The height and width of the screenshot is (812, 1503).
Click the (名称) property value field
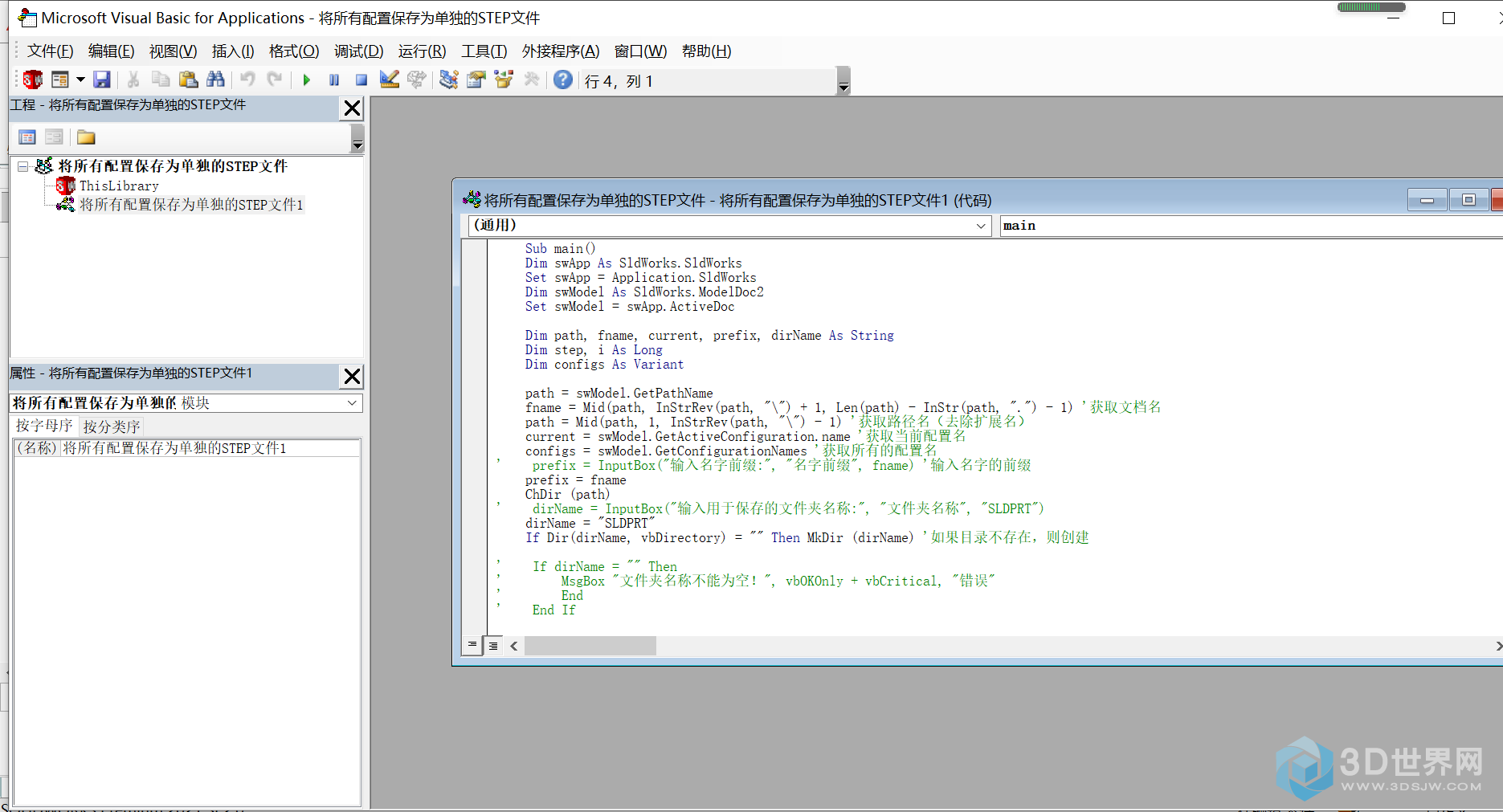pos(210,448)
